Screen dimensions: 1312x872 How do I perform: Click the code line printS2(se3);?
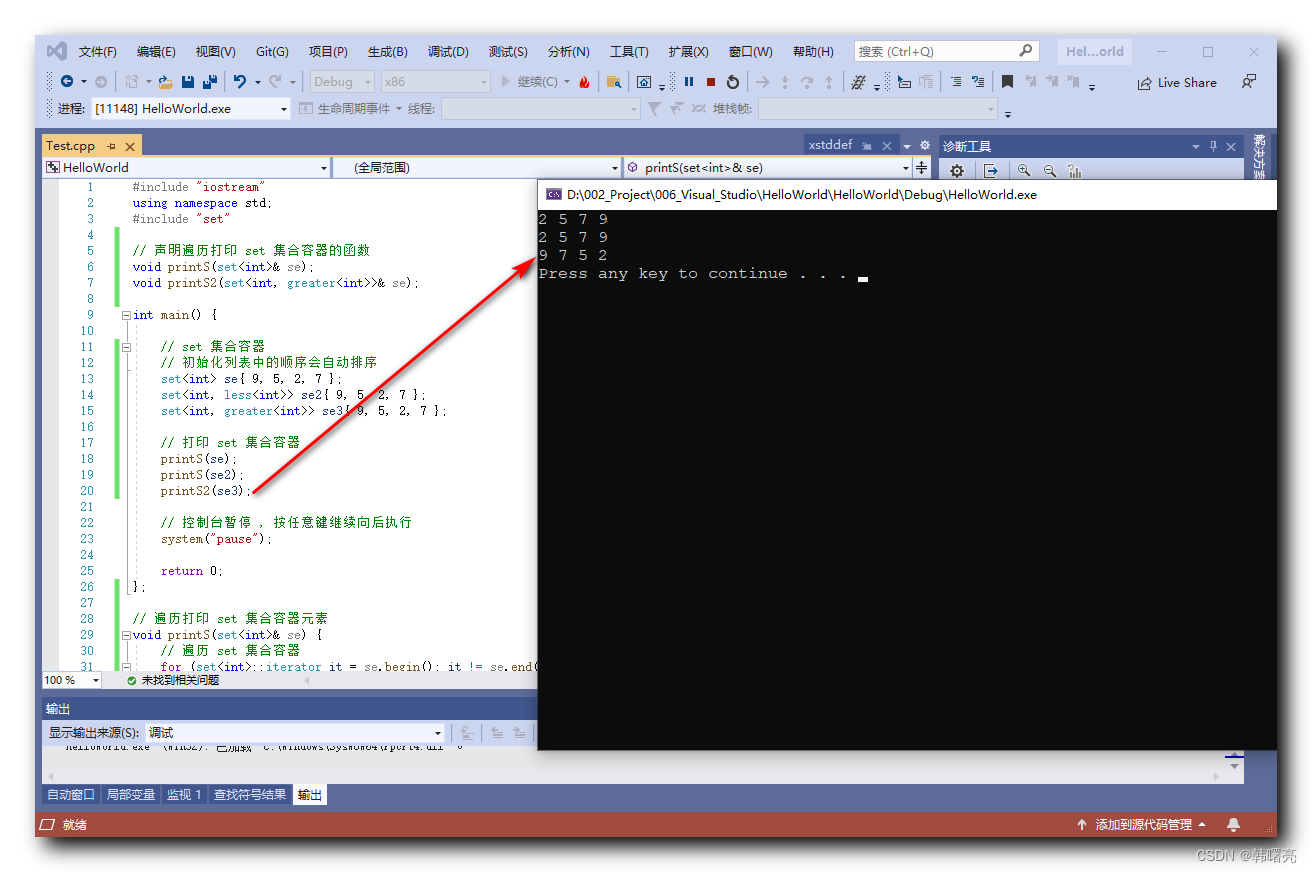(206, 491)
